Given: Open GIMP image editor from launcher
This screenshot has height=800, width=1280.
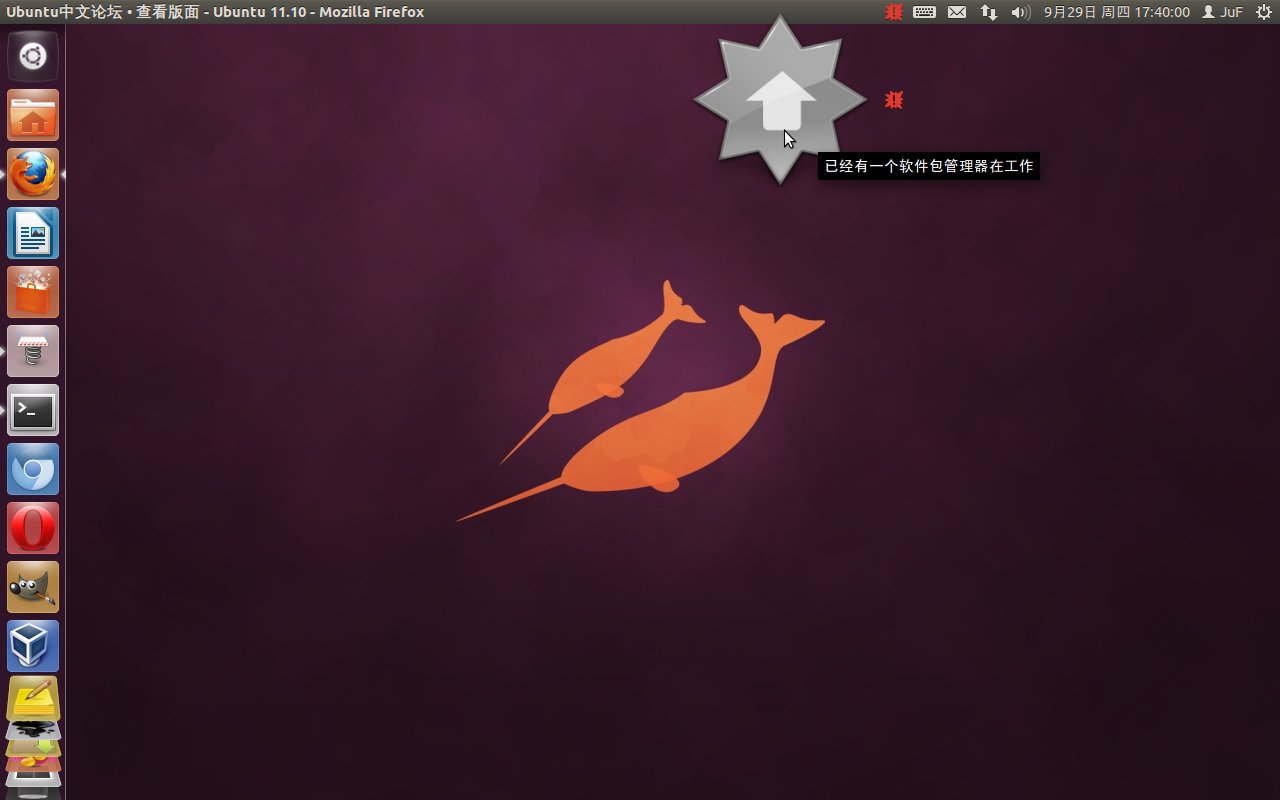Looking at the screenshot, I should point(33,587).
